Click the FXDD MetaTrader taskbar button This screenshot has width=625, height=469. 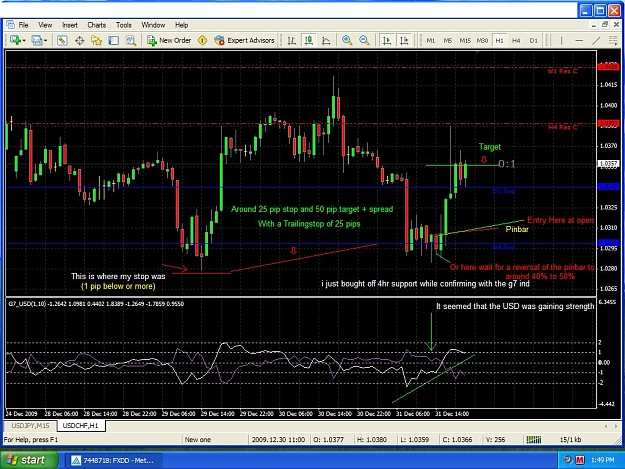tap(113, 461)
